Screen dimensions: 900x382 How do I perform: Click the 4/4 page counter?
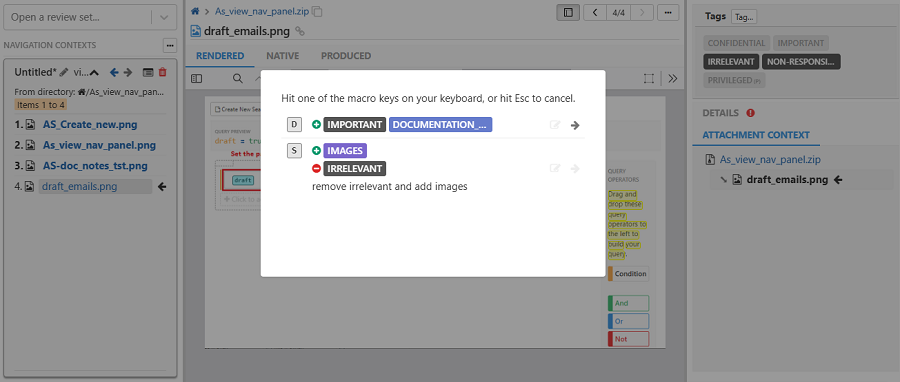619,12
